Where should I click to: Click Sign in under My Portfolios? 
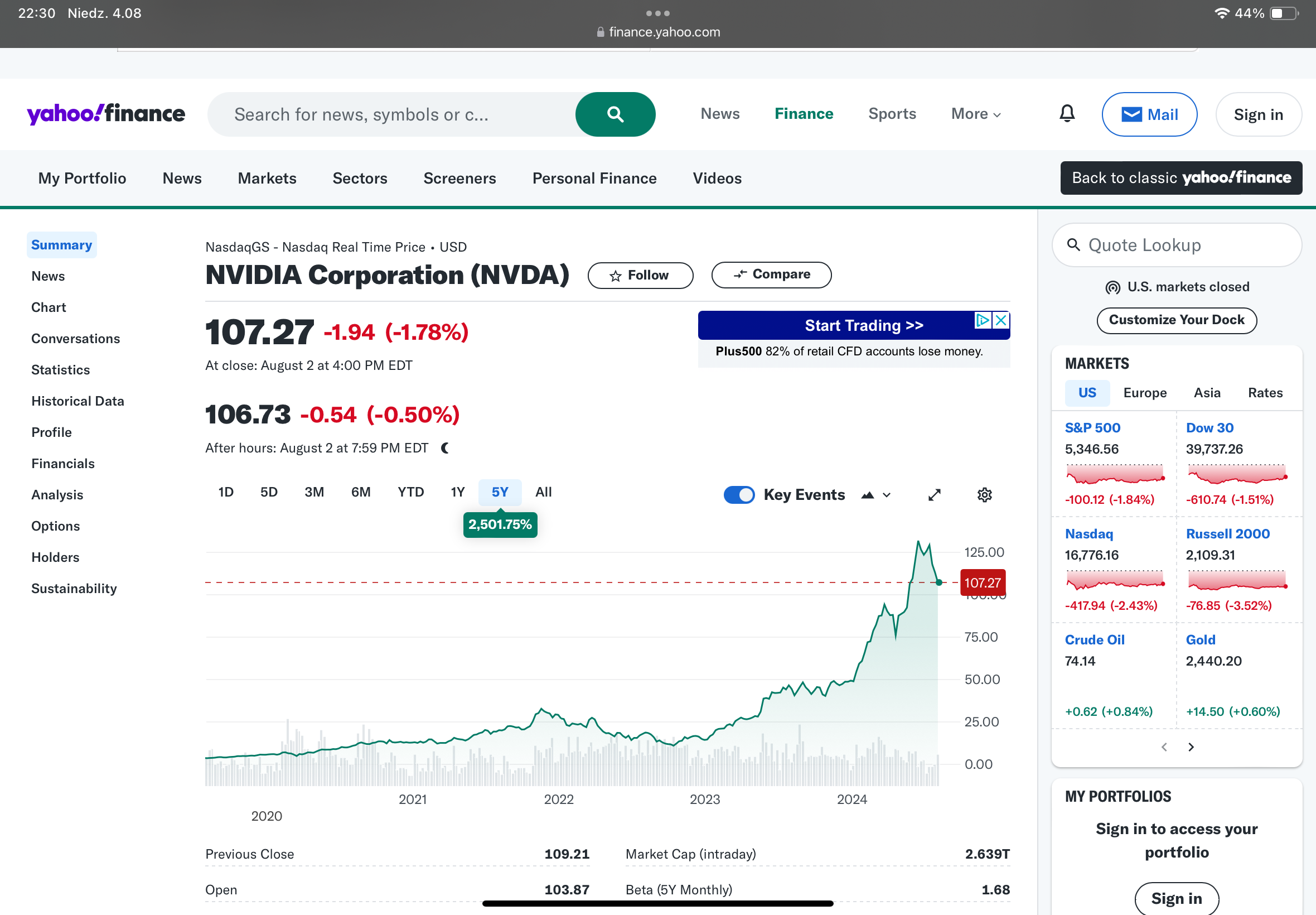[1176, 898]
